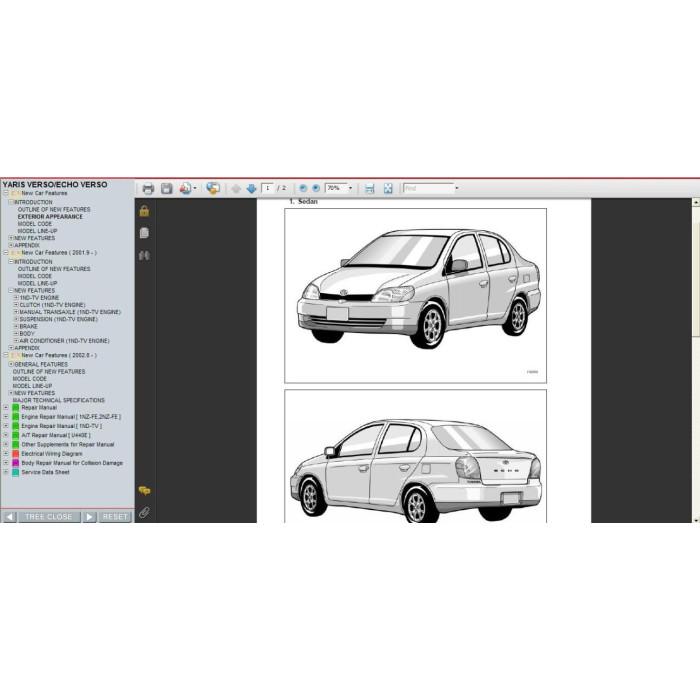The height and width of the screenshot is (700, 700).
Task: Select the green icon of A/T Repair Manual
Action: coord(16,436)
